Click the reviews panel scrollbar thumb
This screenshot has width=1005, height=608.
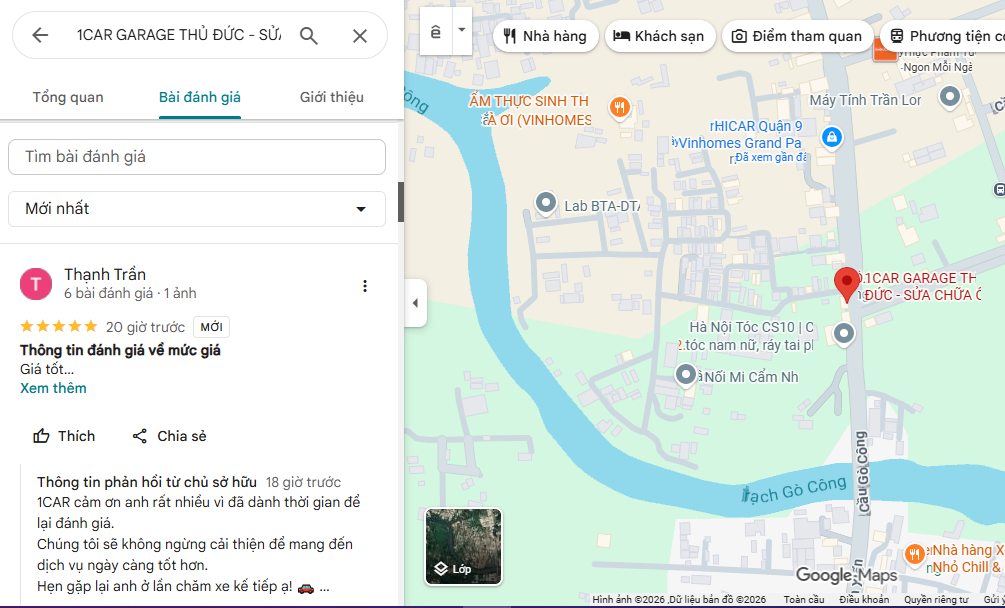click(x=401, y=202)
